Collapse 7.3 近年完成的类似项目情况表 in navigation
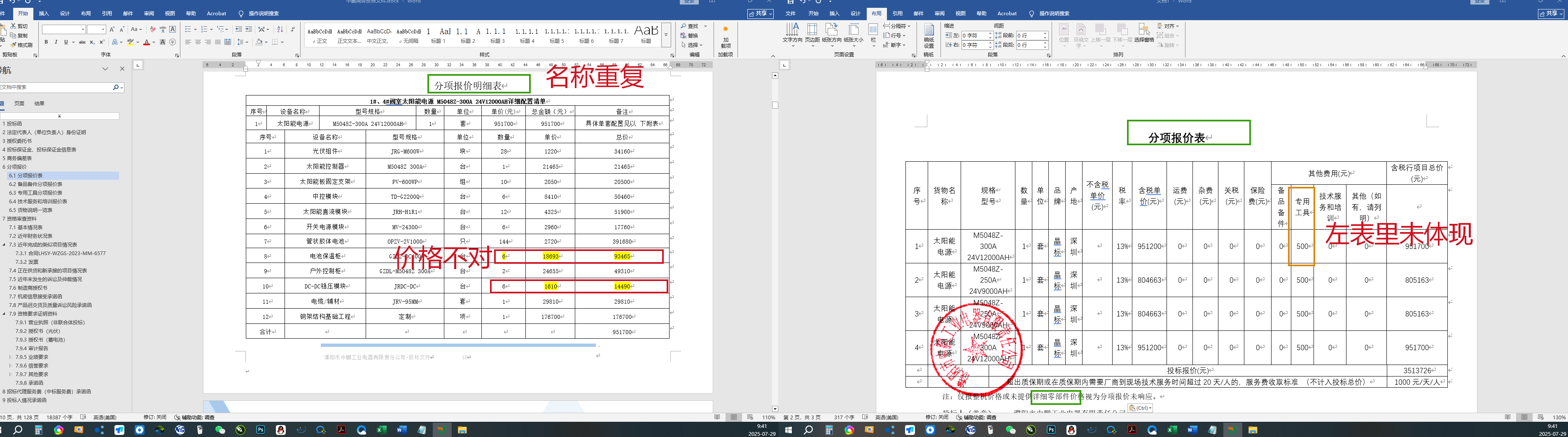Screen dimensions: 1568x437 tap(4, 245)
